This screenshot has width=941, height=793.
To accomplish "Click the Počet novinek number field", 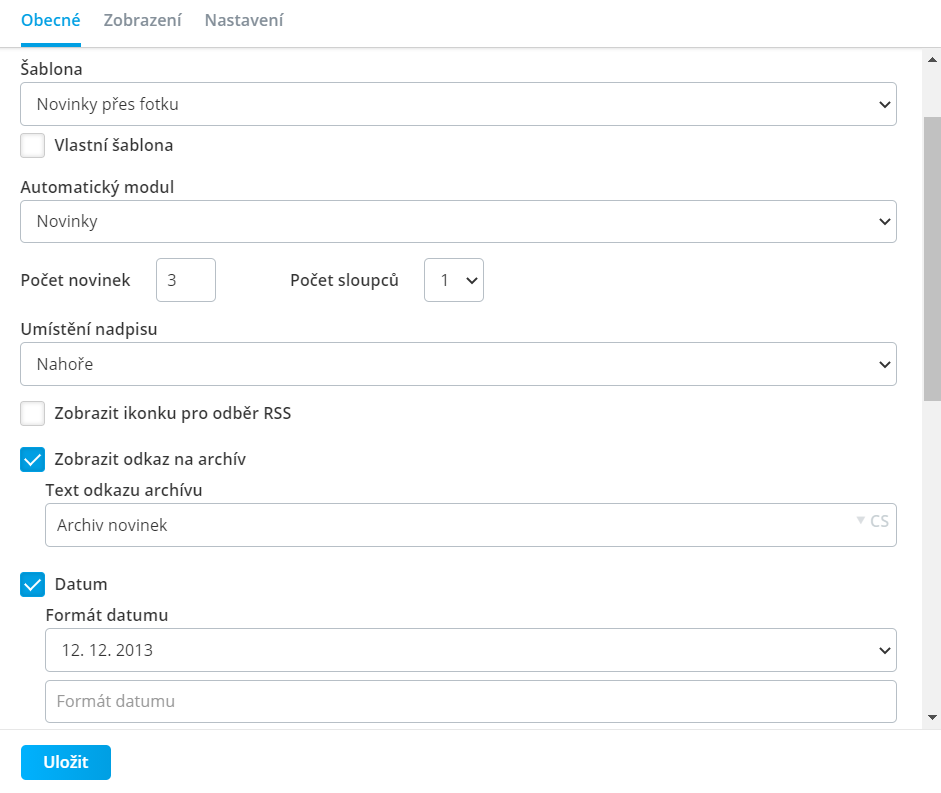I will coord(186,280).
